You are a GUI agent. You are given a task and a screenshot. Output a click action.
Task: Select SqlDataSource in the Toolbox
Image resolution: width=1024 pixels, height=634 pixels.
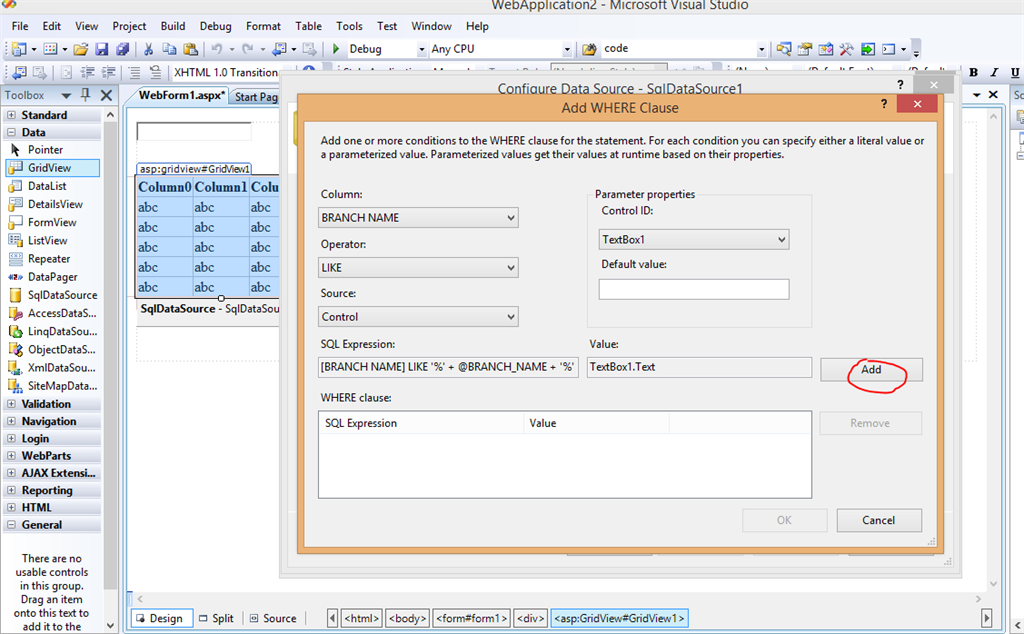click(x=62, y=295)
